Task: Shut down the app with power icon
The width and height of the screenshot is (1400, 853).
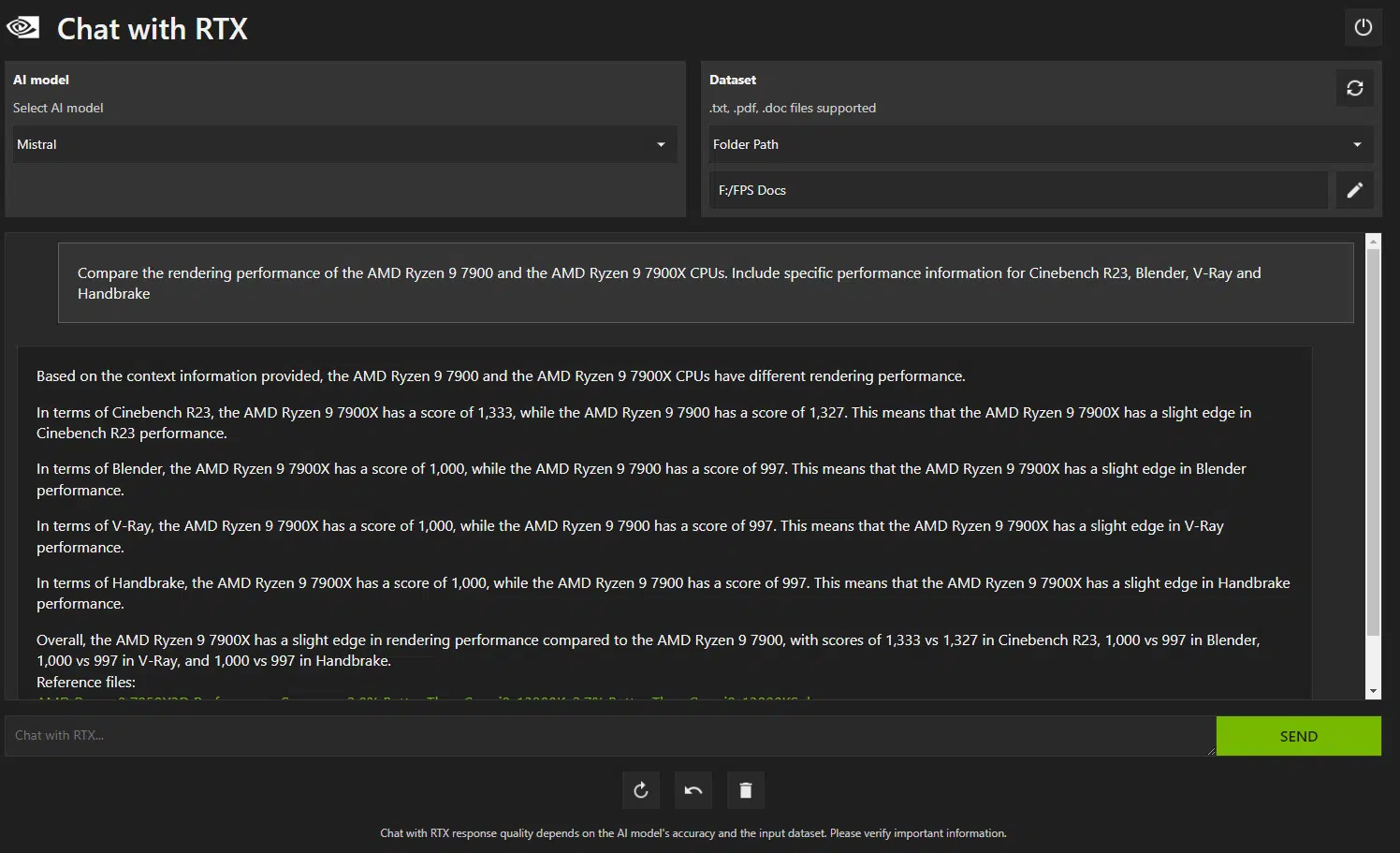Action: click(x=1364, y=27)
